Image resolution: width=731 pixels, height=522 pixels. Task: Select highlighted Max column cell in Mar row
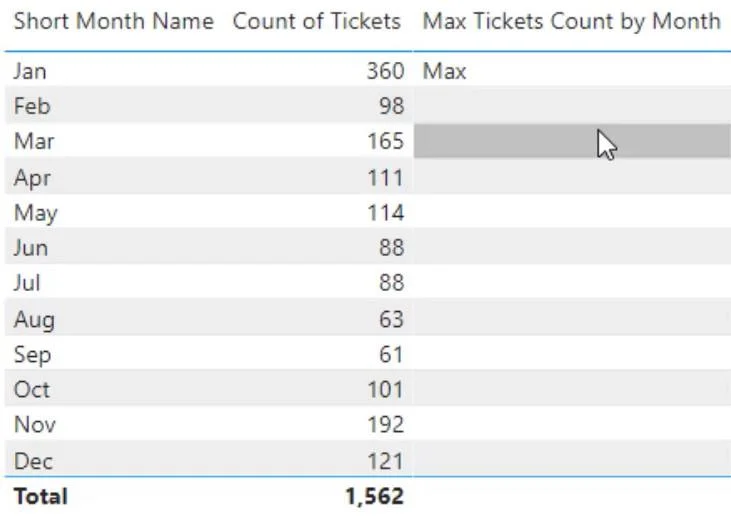572,141
